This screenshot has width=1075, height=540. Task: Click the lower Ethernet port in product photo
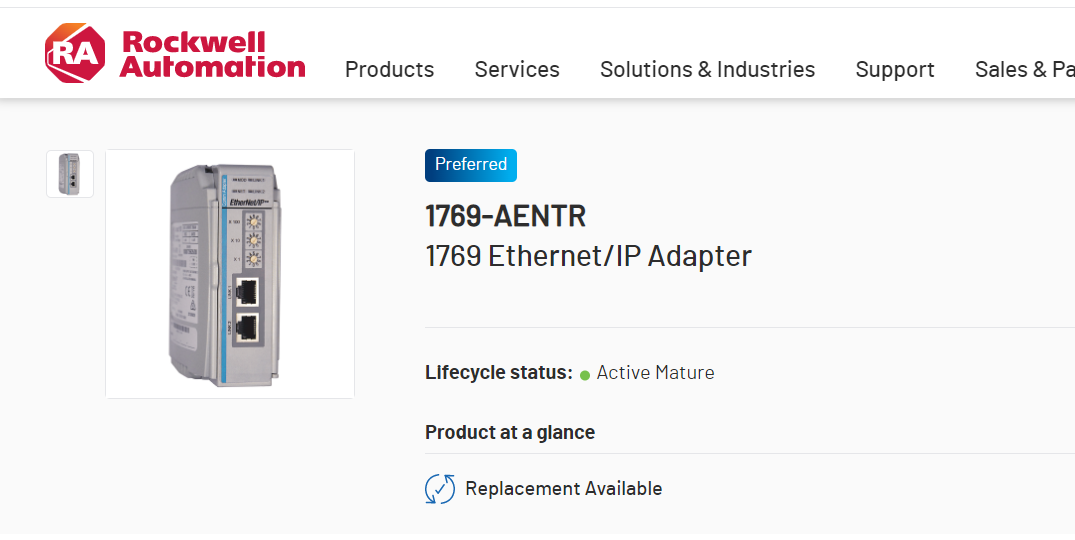pyautogui.click(x=247, y=327)
